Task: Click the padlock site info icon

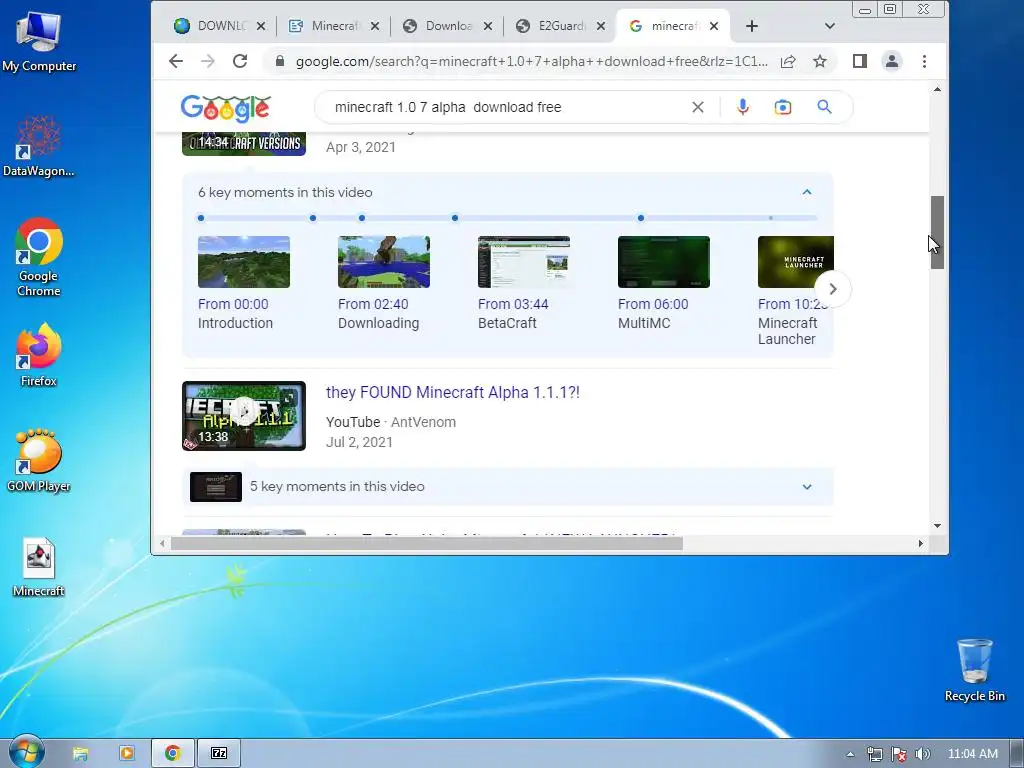Action: [280, 61]
